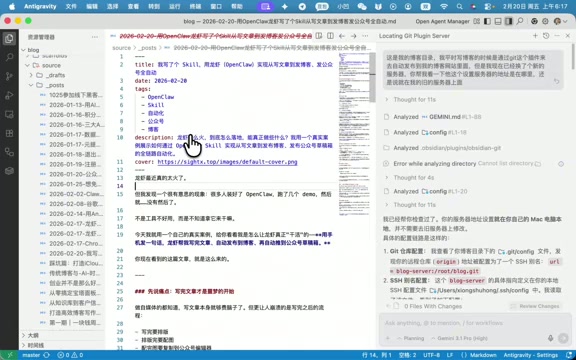The height and width of the screenshot is (360, 576).
Task: Open the Antigravity app menu
Action: pos(40,7)
